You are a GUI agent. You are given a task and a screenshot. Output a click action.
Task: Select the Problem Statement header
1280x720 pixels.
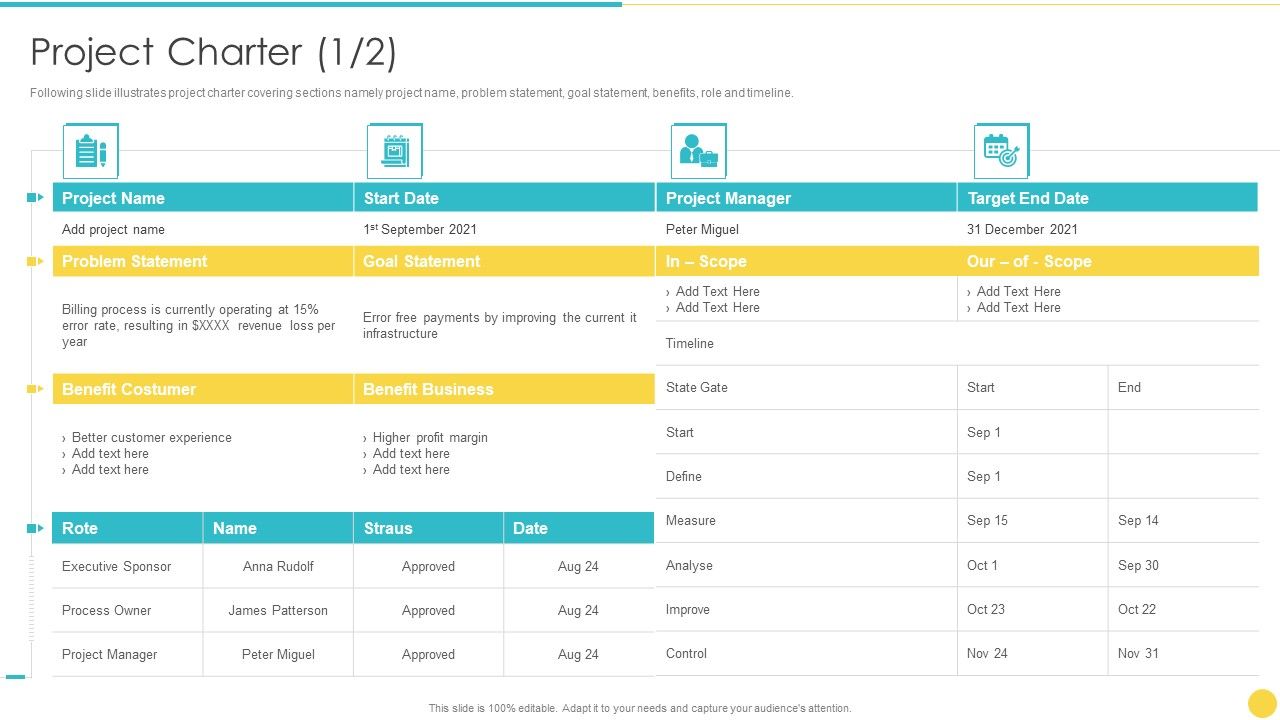point(203,261)
